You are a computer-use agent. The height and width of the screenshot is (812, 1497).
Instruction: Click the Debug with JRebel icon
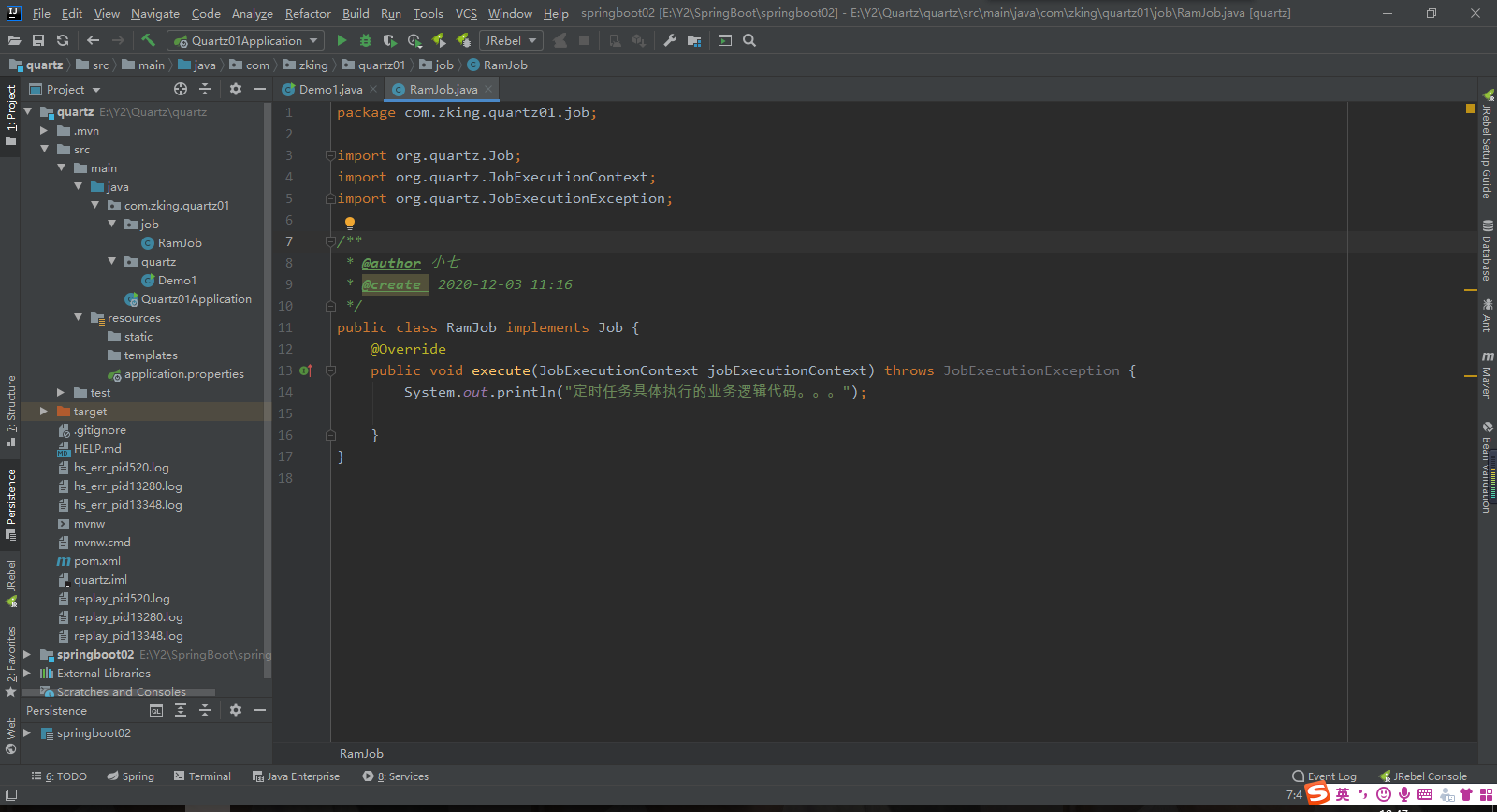[x=463, y=40]
